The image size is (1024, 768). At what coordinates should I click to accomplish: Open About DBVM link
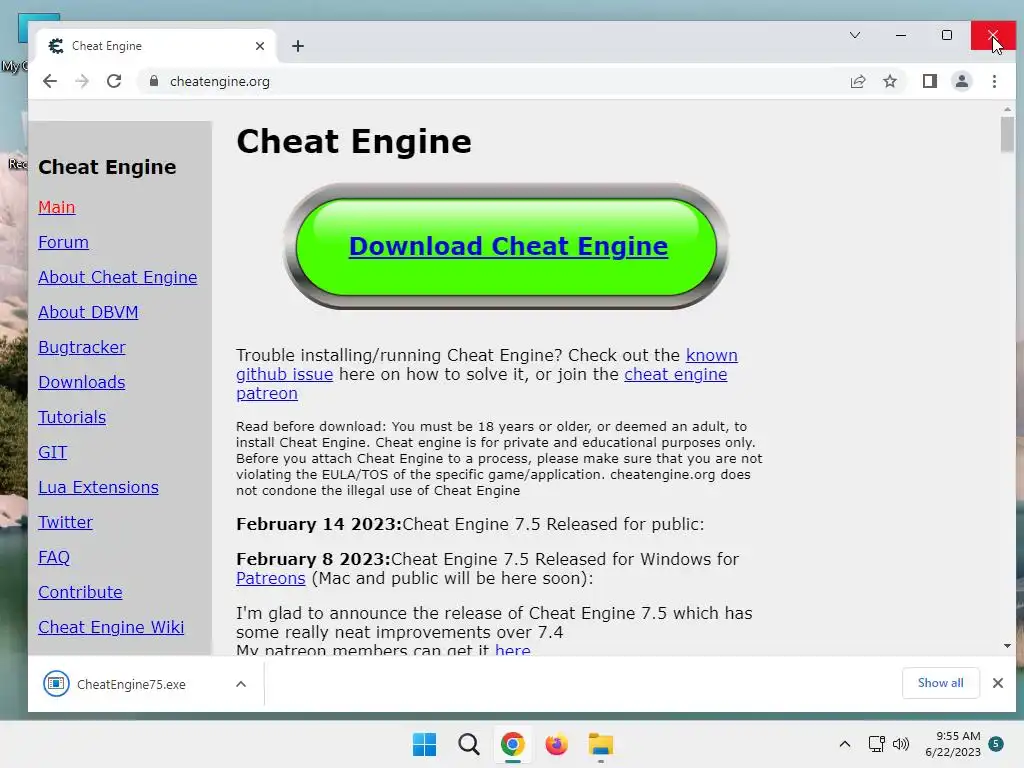pos(88,312)
